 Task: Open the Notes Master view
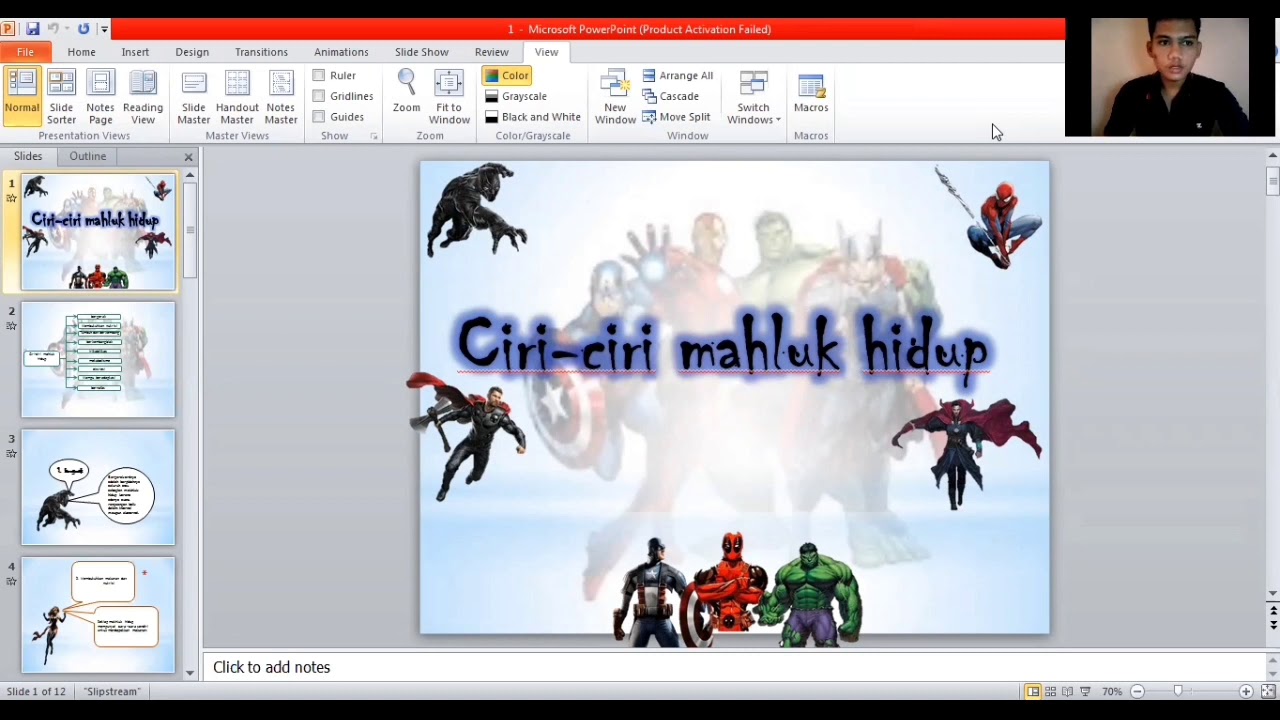point(281,97)
